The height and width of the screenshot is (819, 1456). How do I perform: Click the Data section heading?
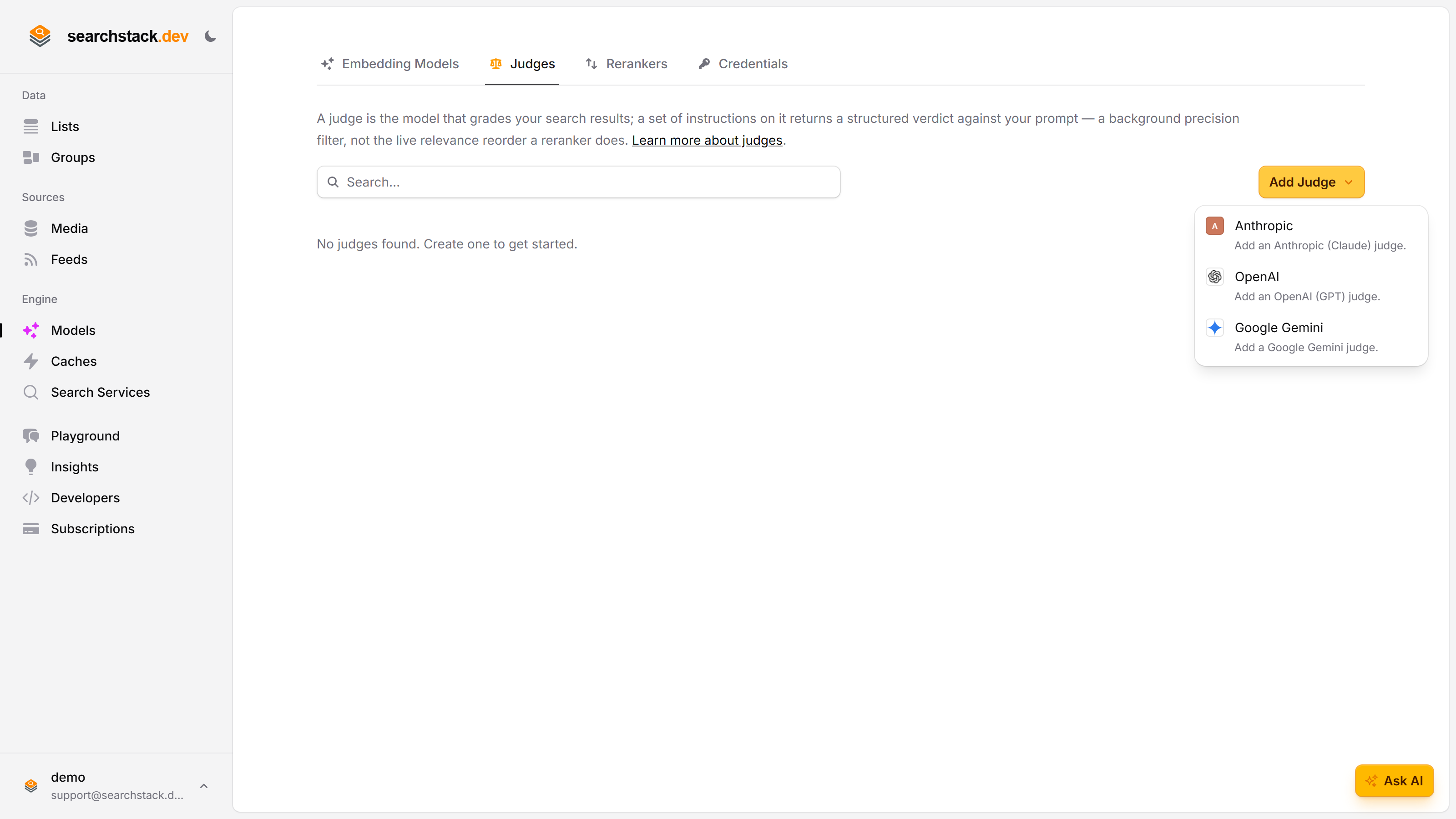point(34,96)
